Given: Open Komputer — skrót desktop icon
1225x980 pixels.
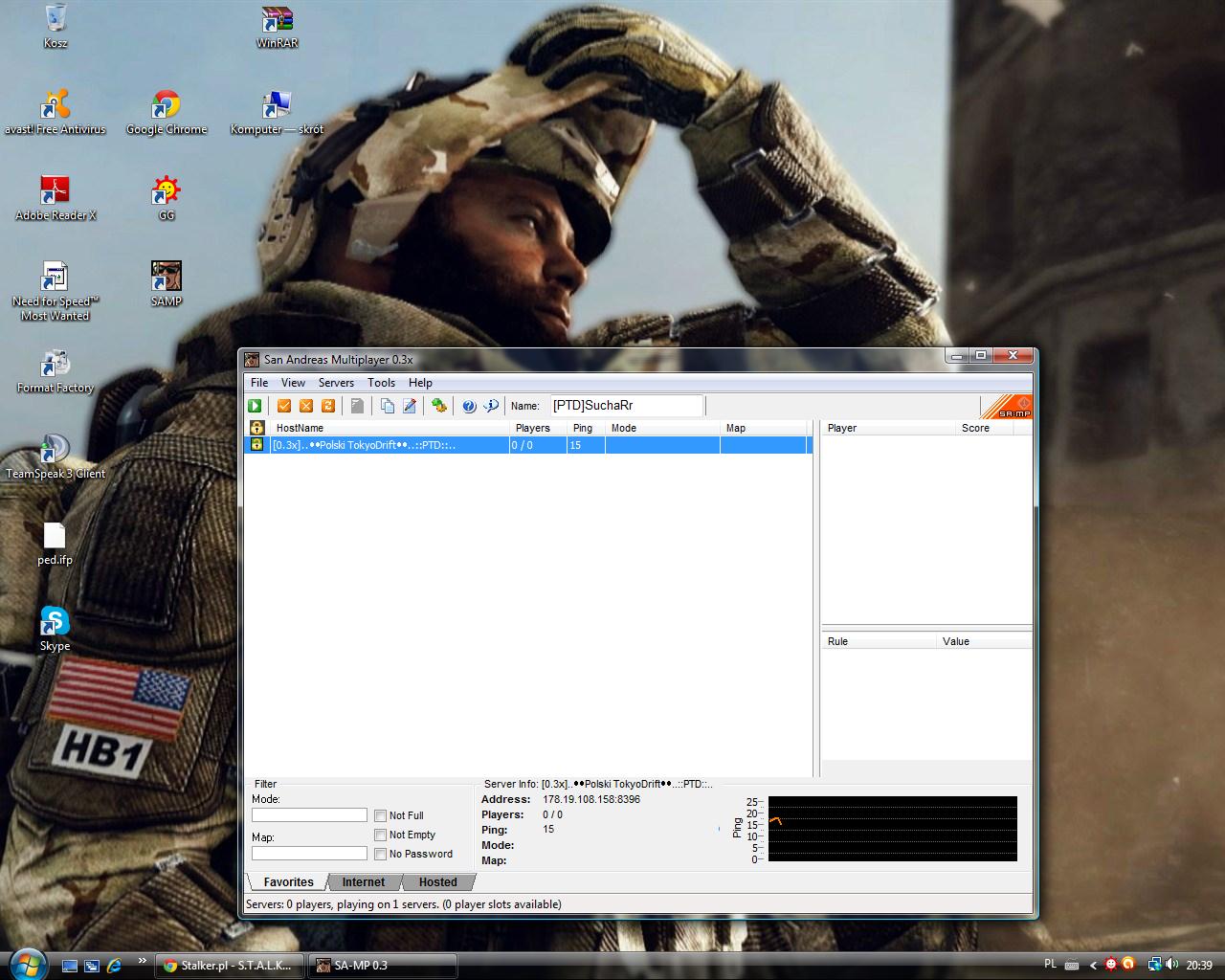Looking at the screenshot, I should coord(278,112).
